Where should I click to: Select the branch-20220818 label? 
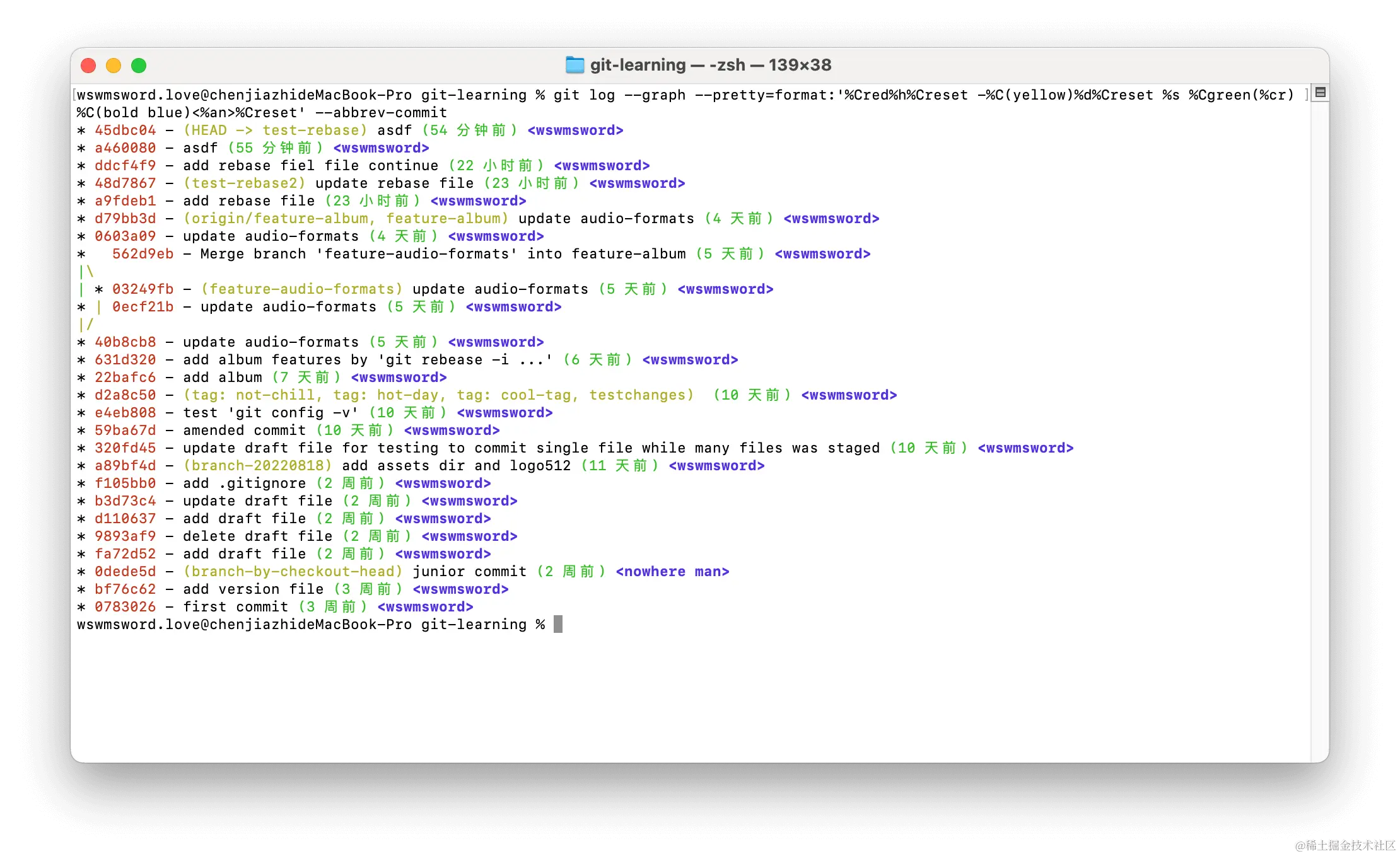259,465
